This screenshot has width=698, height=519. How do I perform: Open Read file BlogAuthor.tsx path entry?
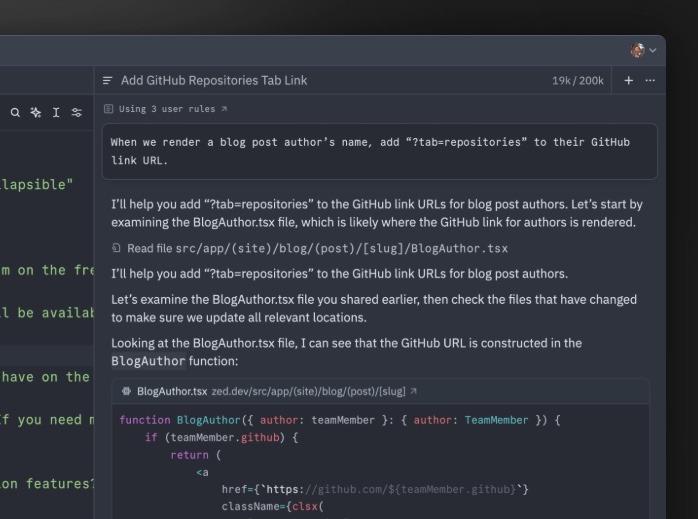317,248
